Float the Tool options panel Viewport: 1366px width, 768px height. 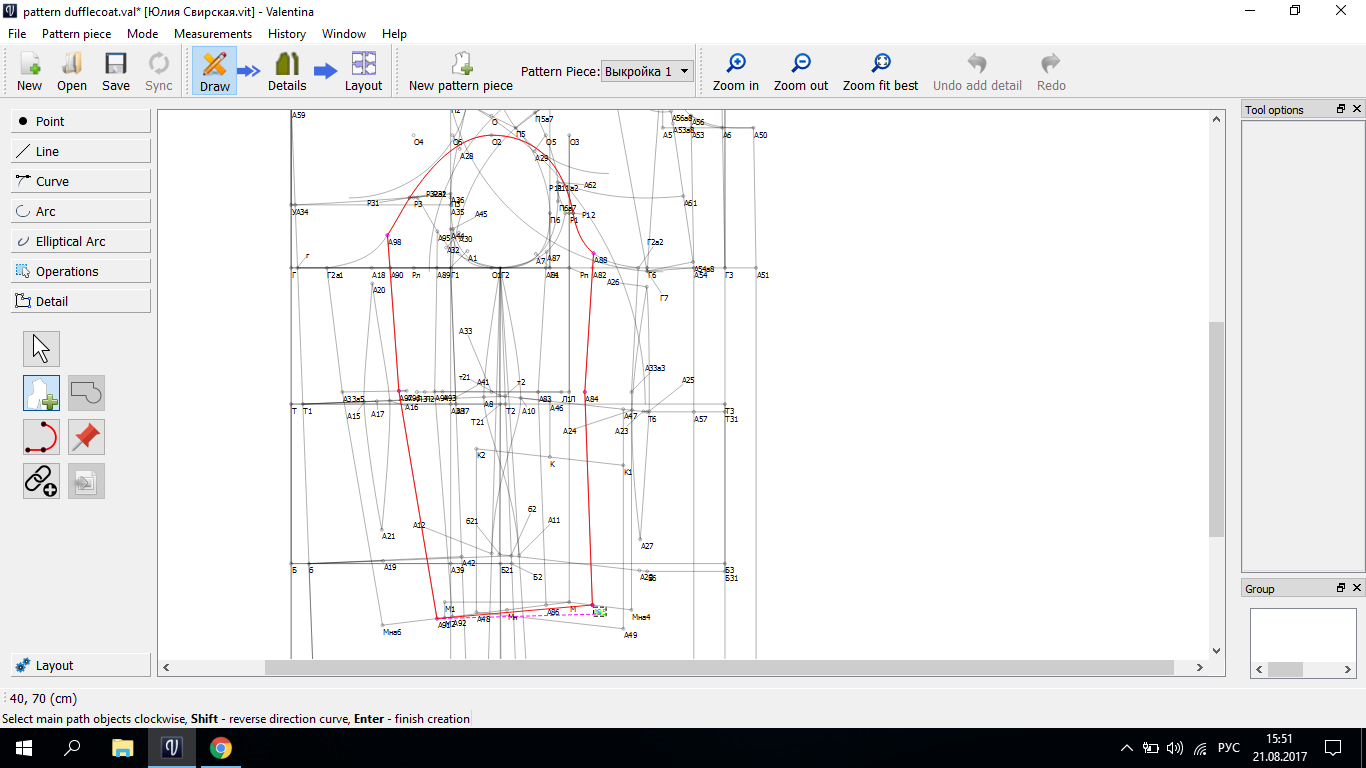click(1341, 109)
